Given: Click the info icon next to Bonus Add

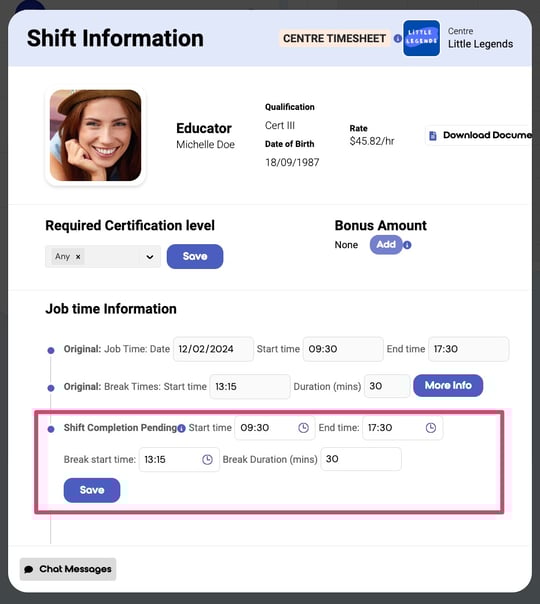Looking at the screenshot, I should point(407,245).
